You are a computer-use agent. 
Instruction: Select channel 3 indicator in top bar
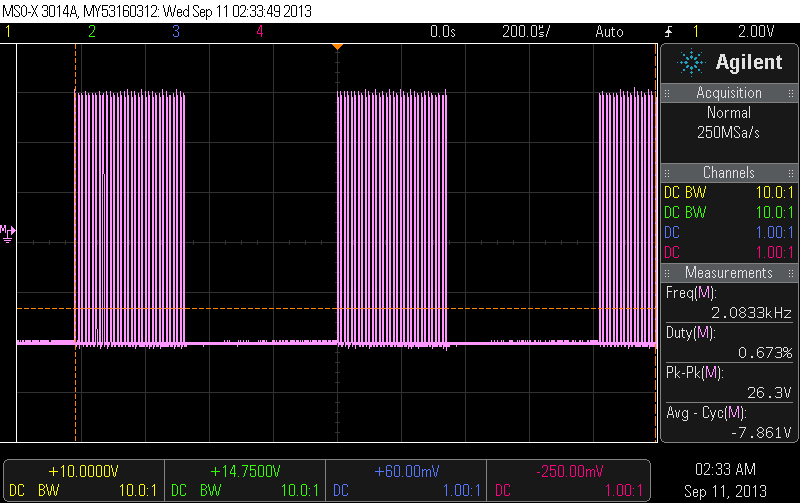click(x=176, y=32)
